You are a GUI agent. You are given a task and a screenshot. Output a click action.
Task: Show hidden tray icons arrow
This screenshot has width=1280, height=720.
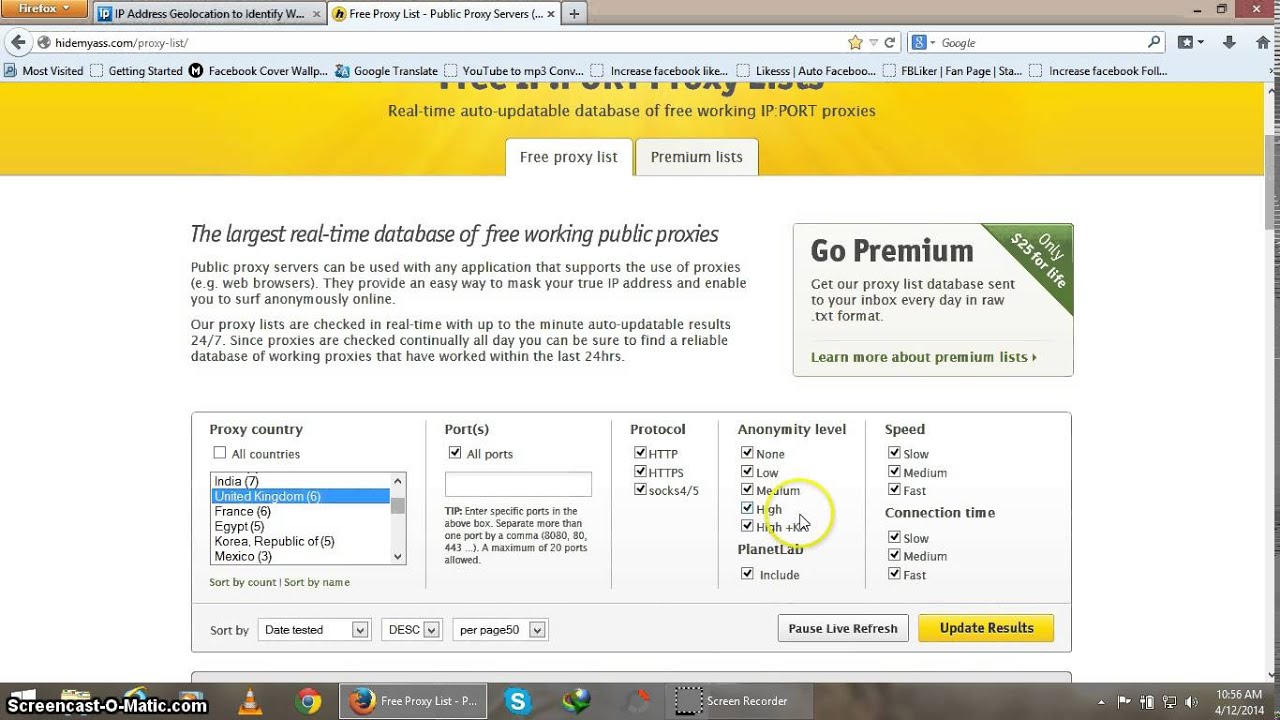[x=1102, y=701]
